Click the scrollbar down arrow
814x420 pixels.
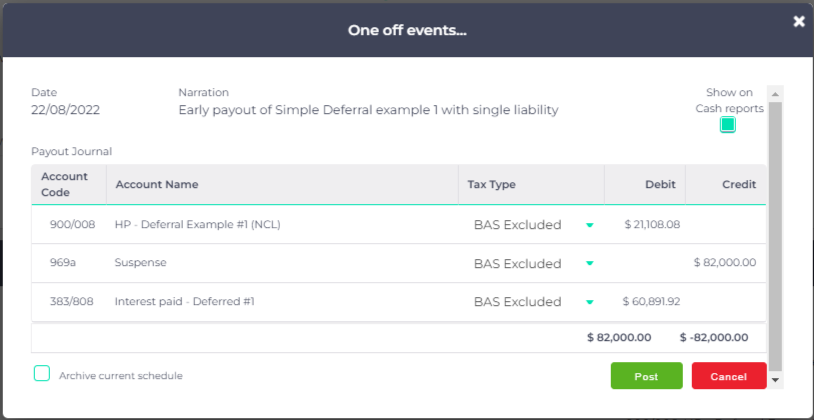click(775, 380)
